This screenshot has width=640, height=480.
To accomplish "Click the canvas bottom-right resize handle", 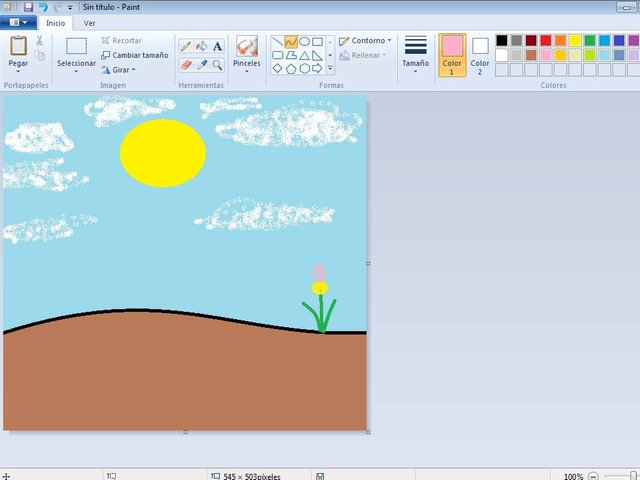I will point(368,432).
